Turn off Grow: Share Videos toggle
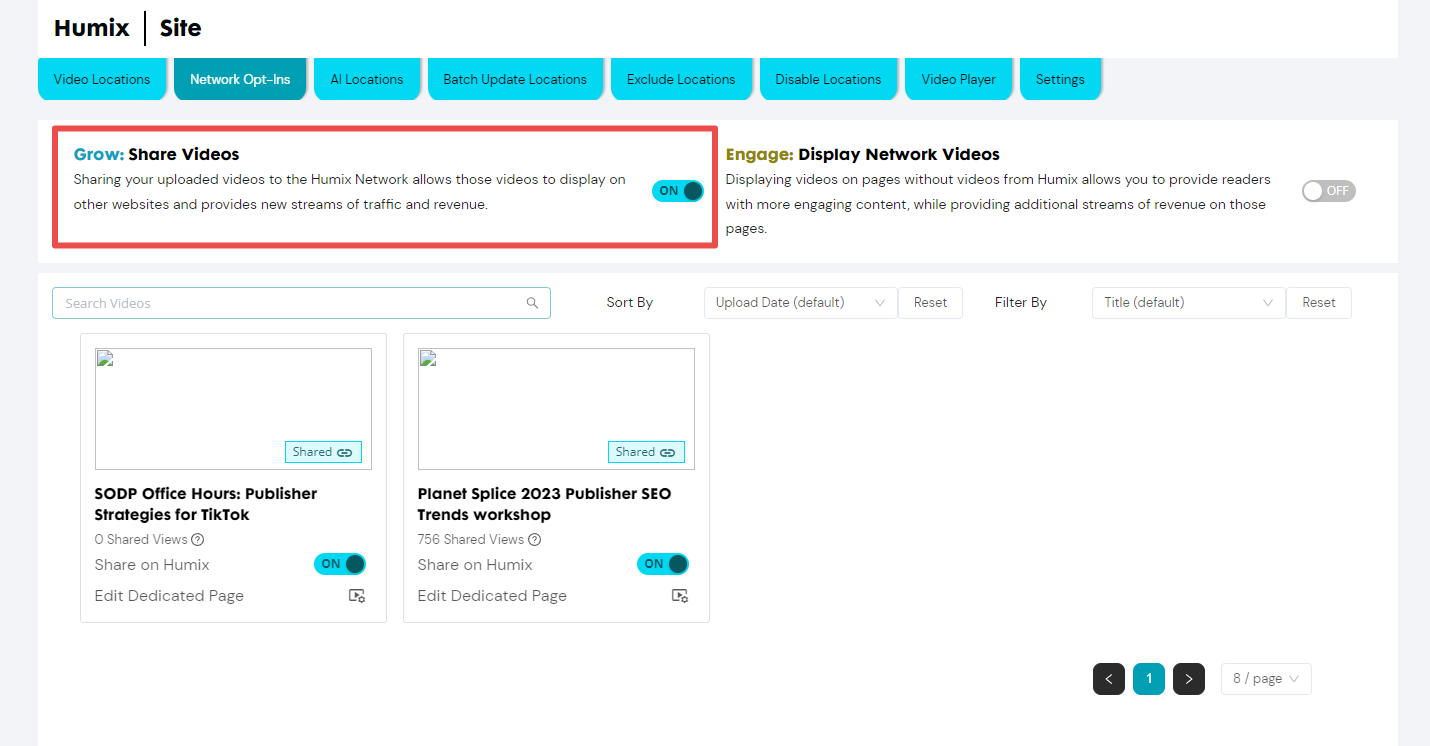 [x=678, y=191]
